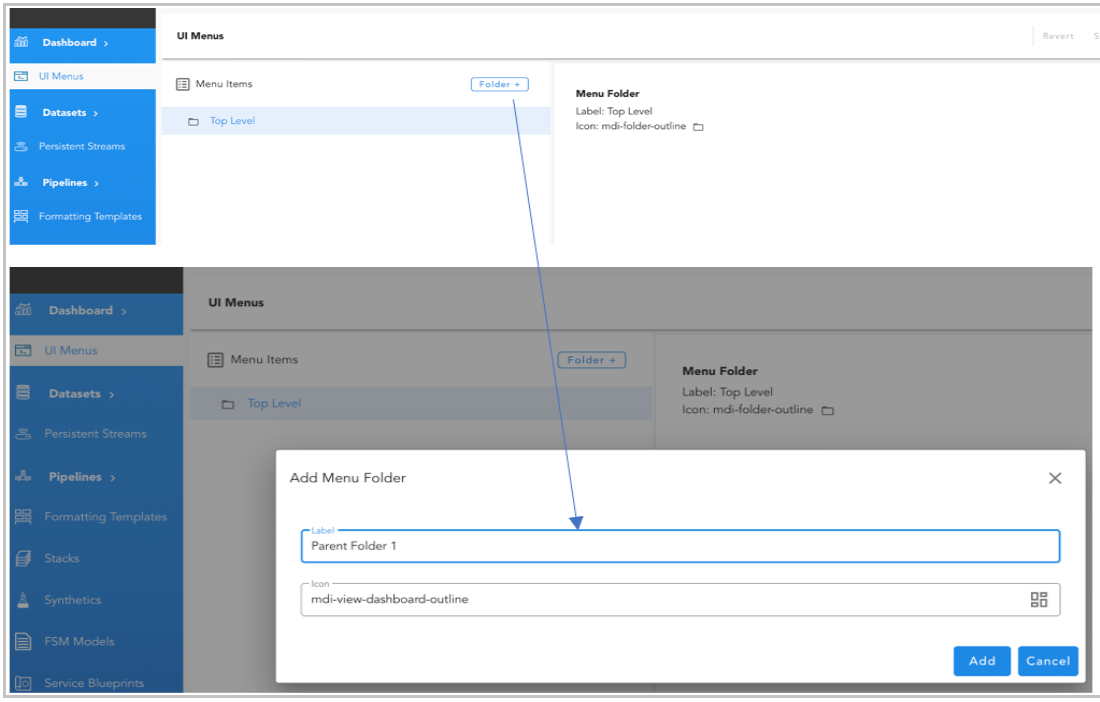Click the Service Blueprints icon
The width and height of the screenshot is (1100, 702).
coord(22,682)
